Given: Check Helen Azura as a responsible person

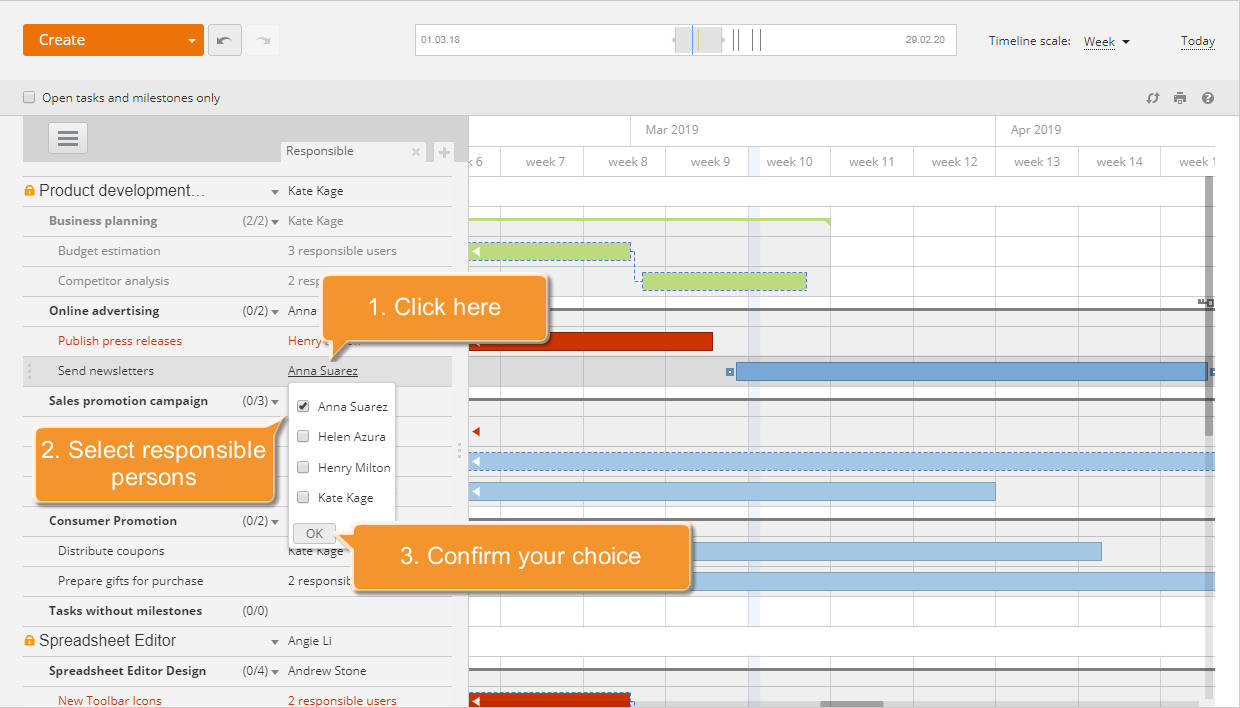Looking at the screenshot, I should tap(302, 436).
